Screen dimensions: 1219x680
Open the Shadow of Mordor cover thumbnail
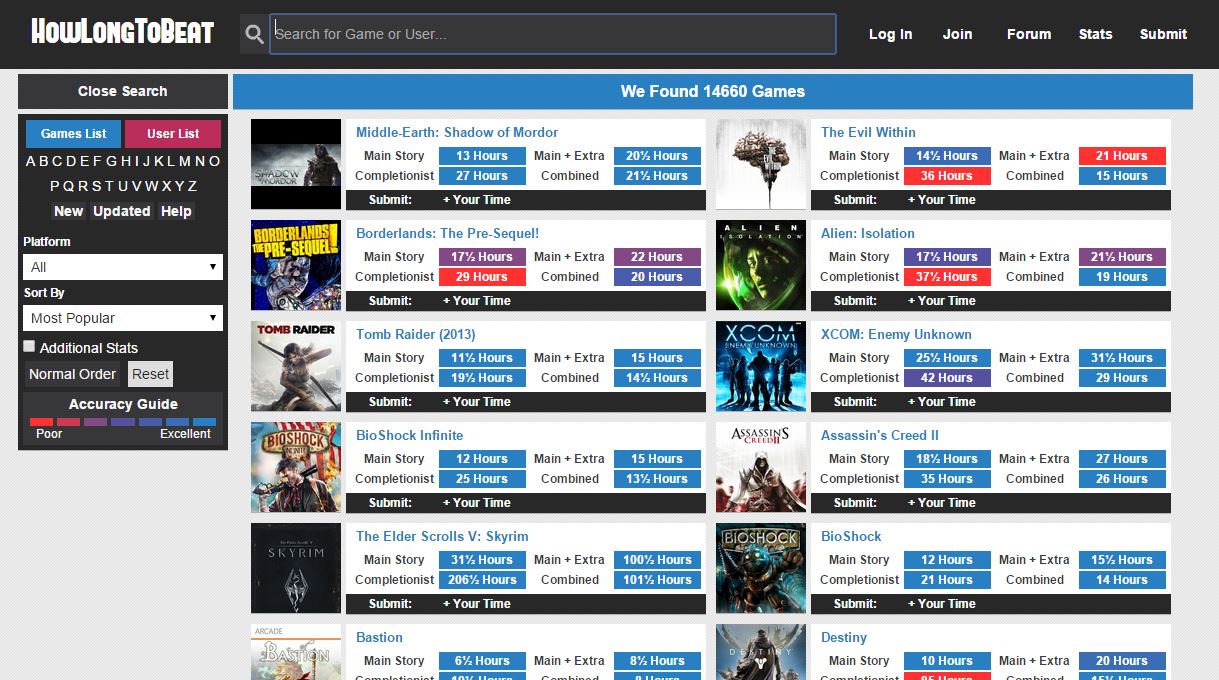click(296, 164)
